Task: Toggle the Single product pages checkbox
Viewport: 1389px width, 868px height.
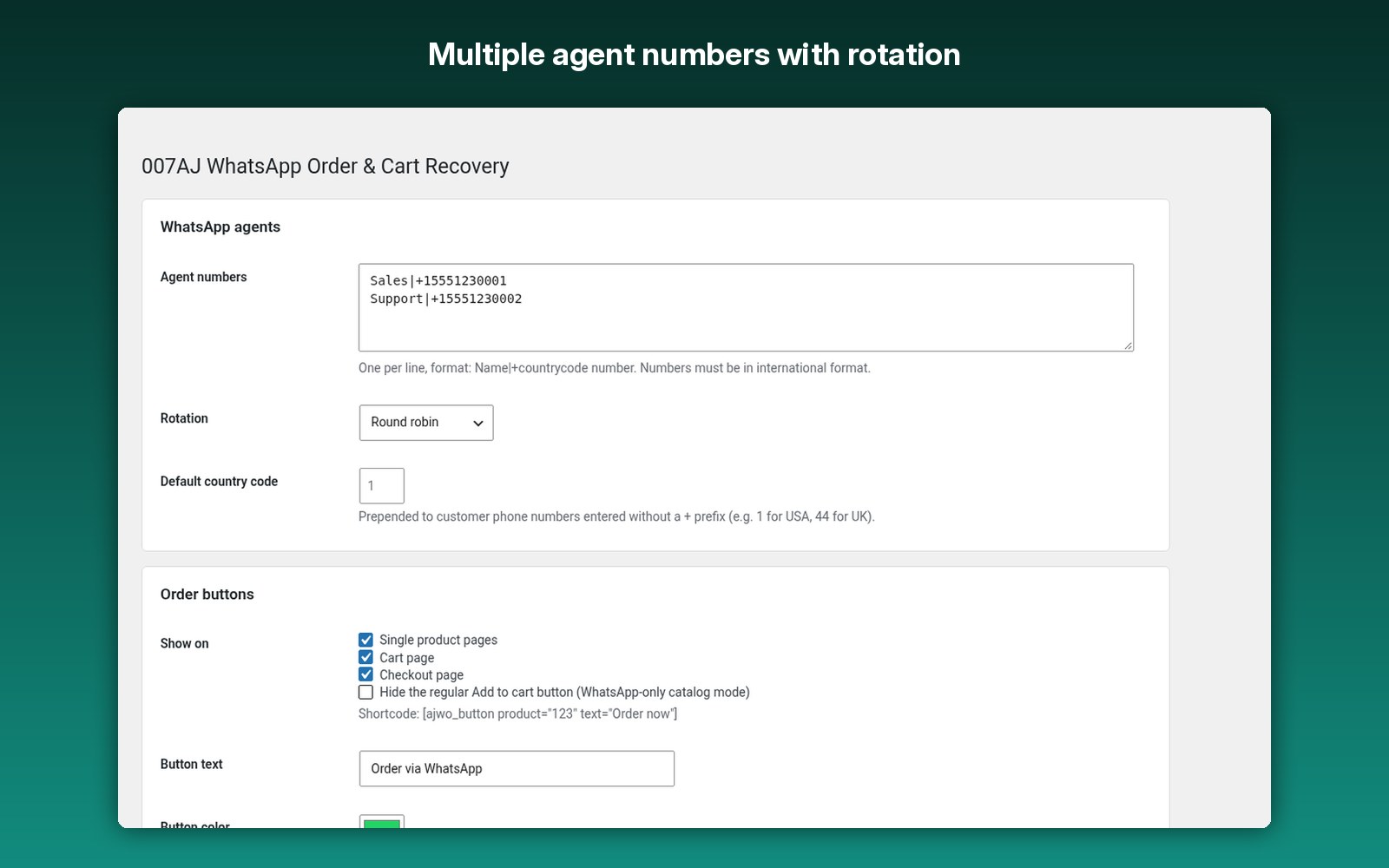Action: (366, 640)
